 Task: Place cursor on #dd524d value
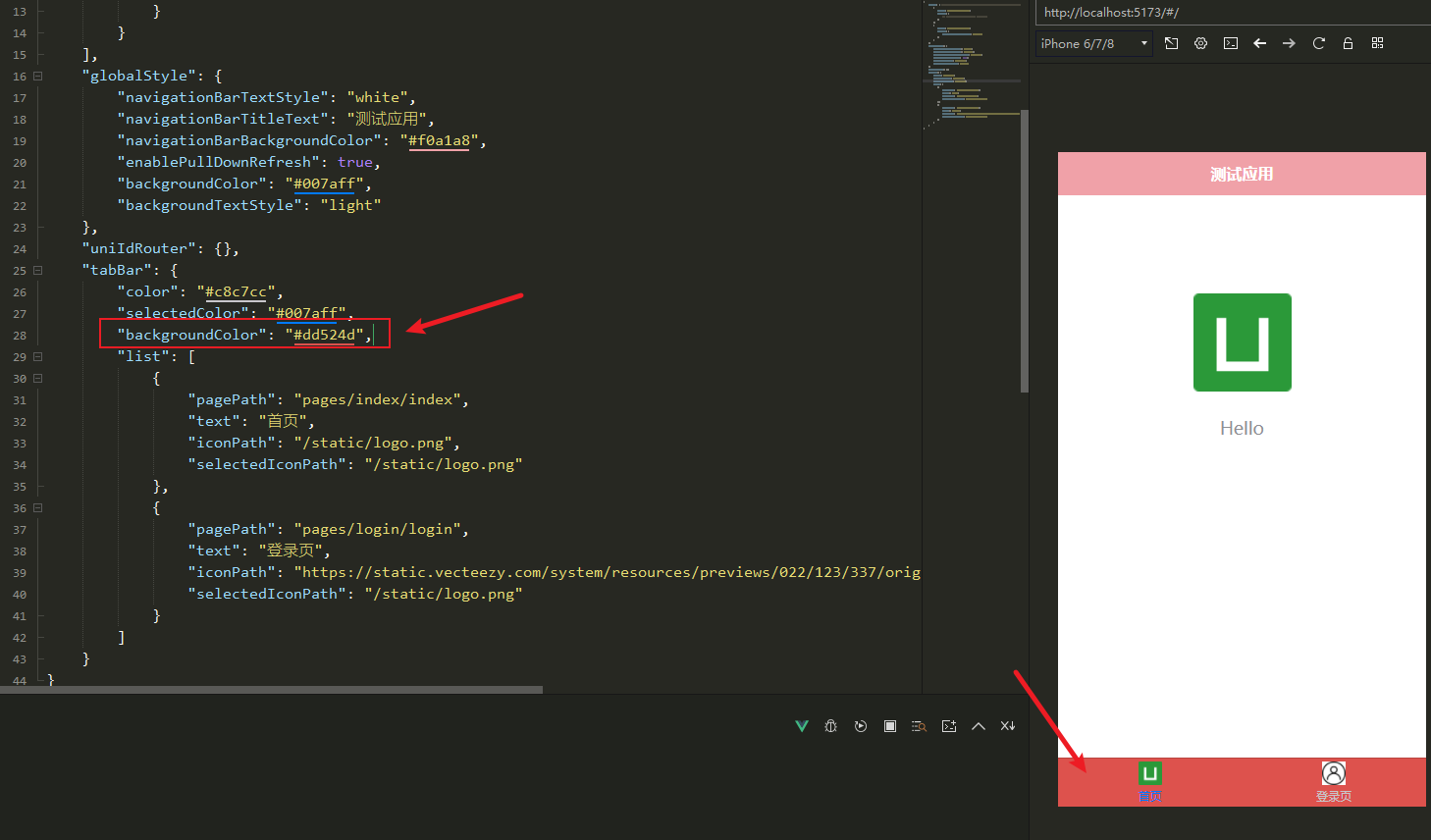pyautogui.click(x=324, y=335)
